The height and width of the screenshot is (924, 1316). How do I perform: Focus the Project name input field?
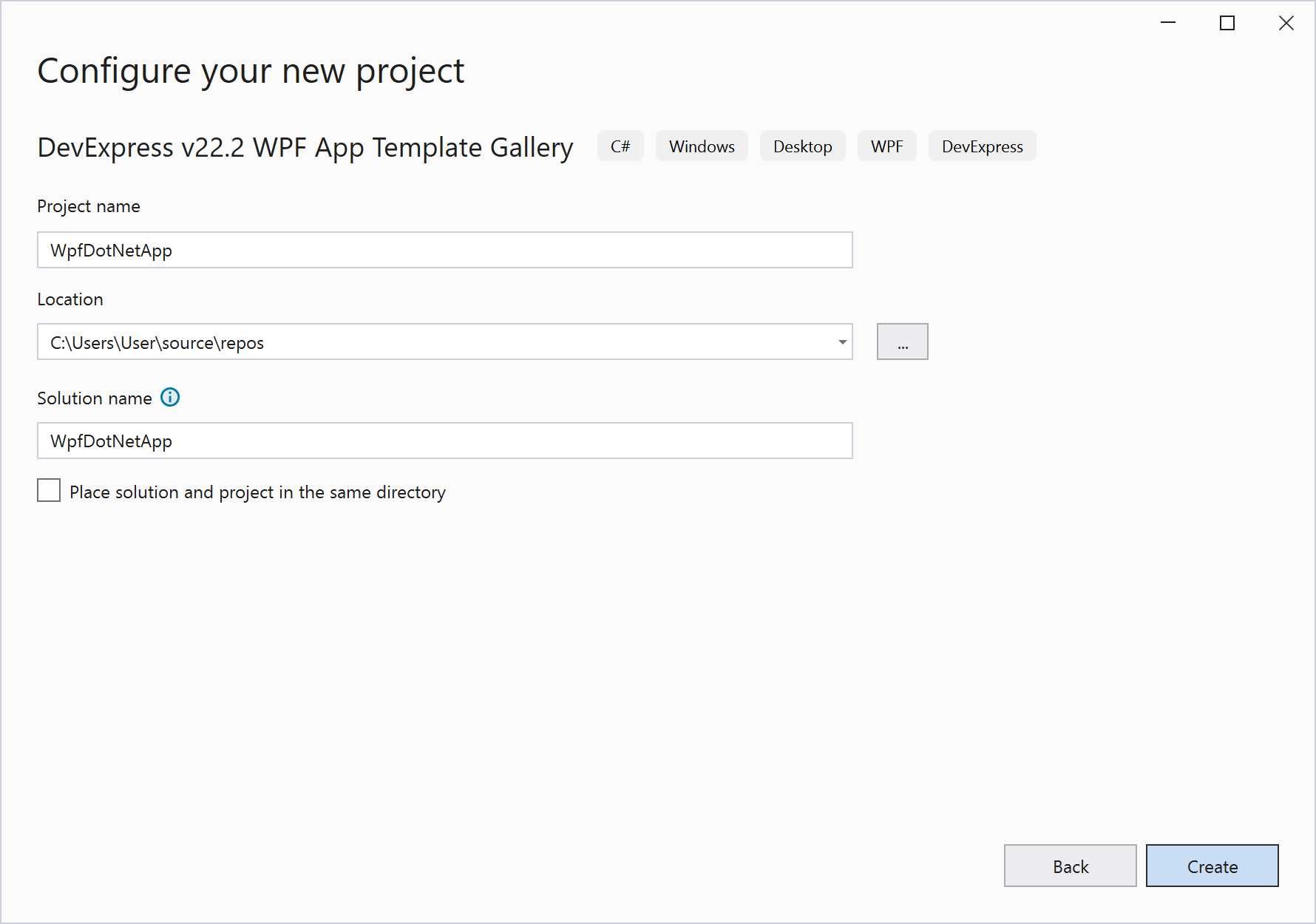444,251
